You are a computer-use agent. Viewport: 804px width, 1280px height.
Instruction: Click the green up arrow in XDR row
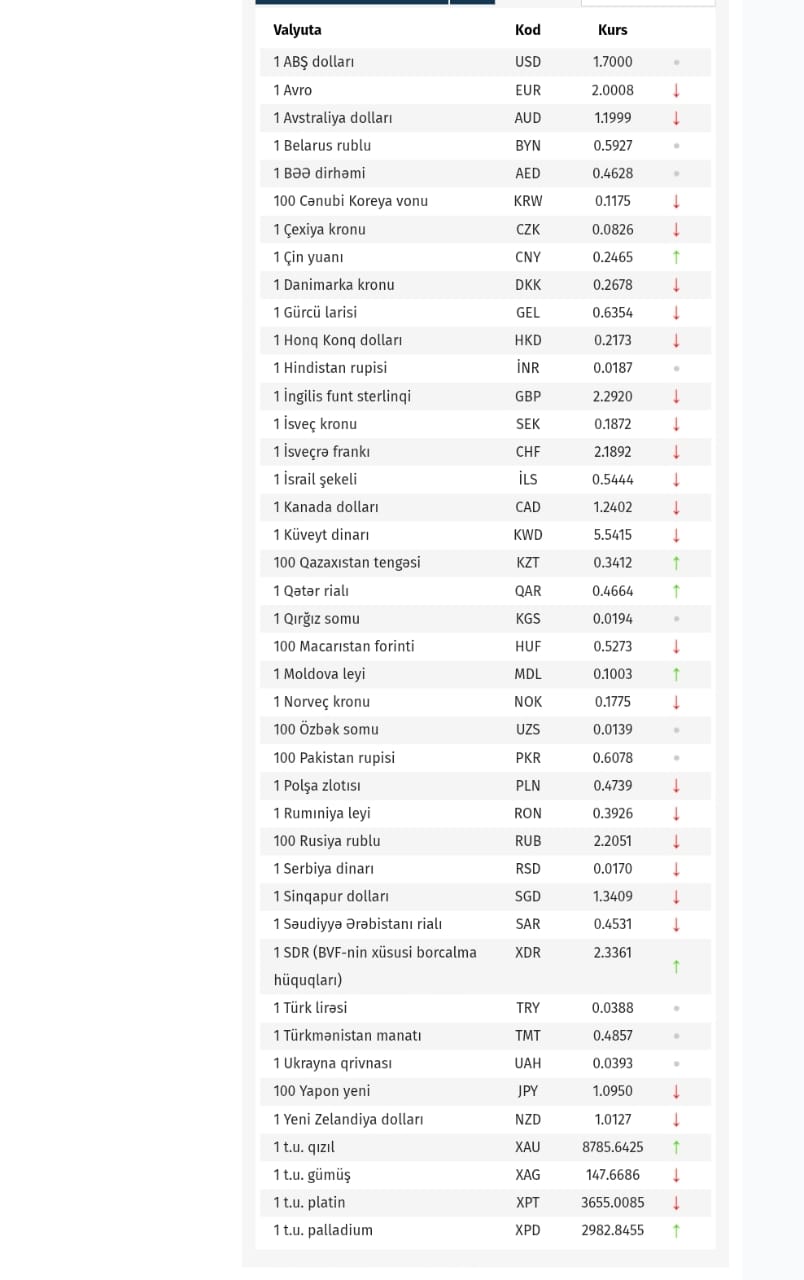pos(676,966)
